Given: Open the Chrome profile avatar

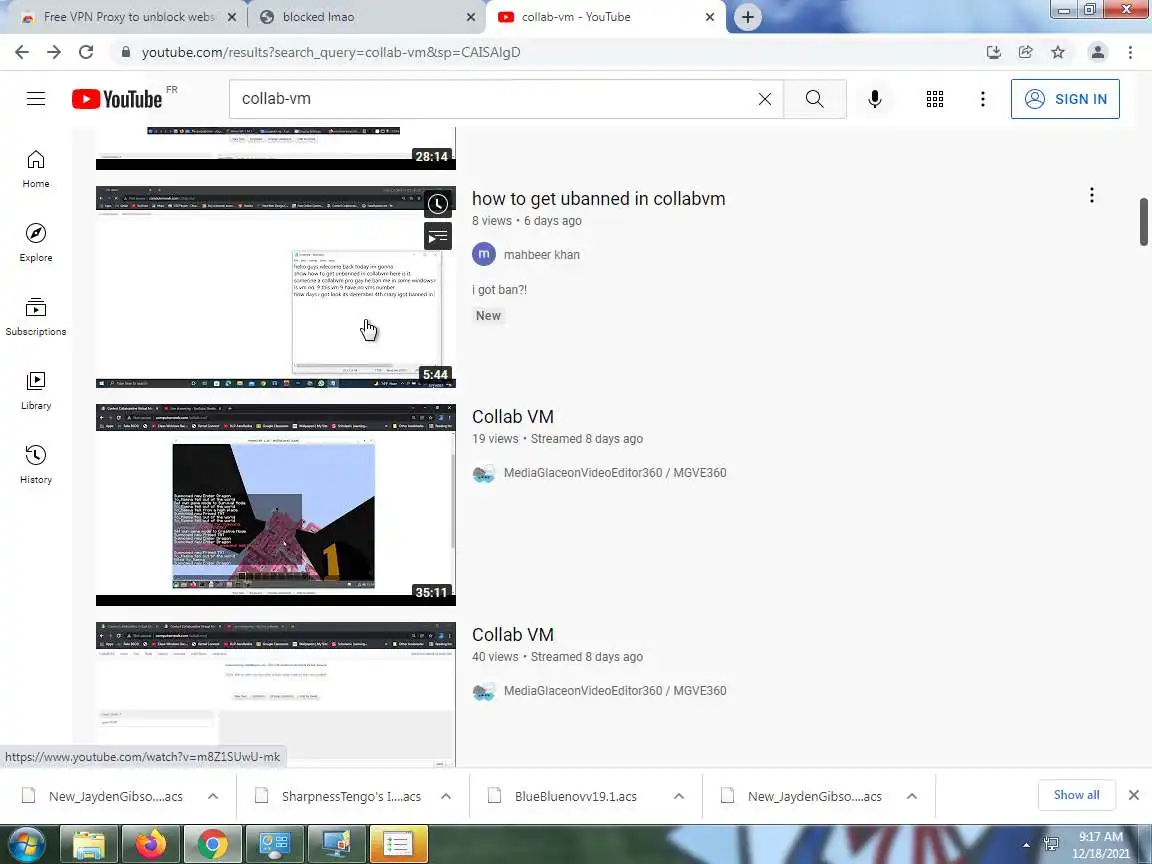Looking at the screenshot, I should (x=1098, y=52).
